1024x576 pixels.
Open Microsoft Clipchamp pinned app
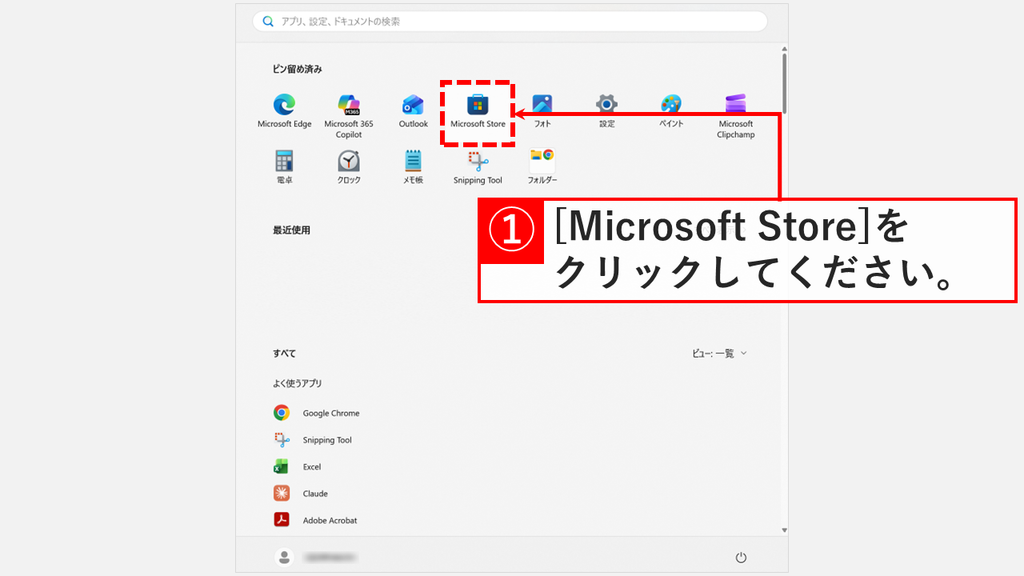tap(735, 116)
